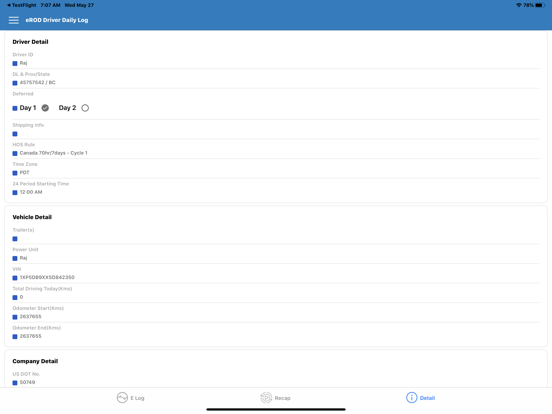Screen dimensions: 552x414
Task: Click the Total Driving Today value 0
Action: [21, 297]
